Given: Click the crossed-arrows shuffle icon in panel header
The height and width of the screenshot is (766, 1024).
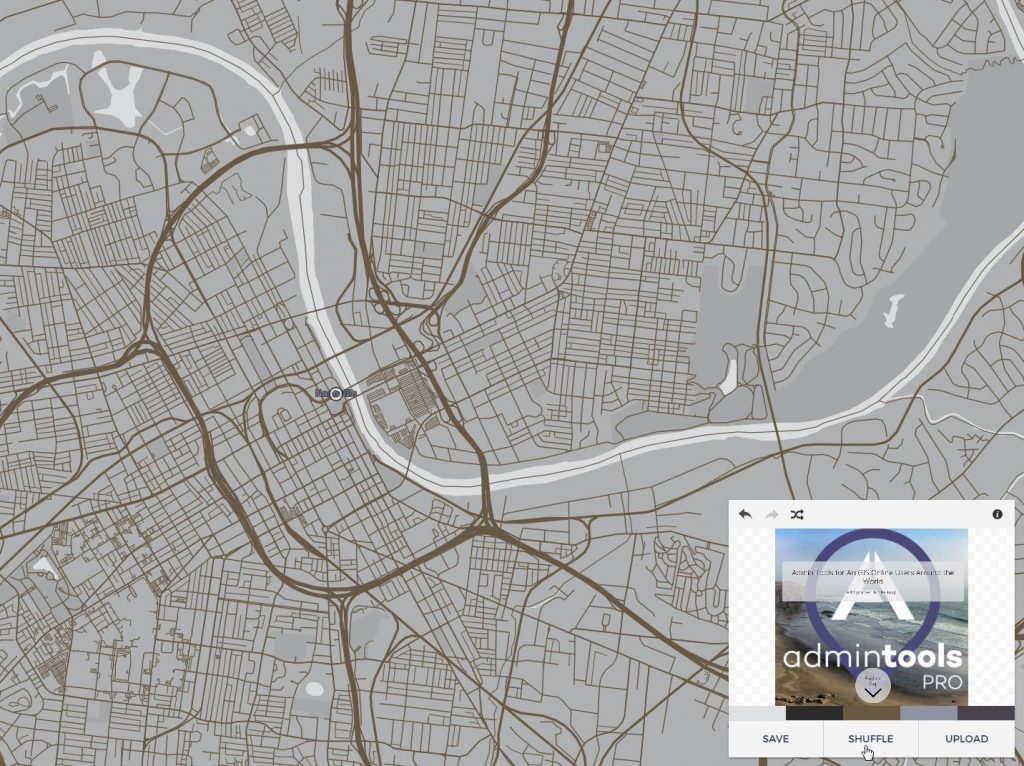Looking at the screenshot, I should point(797,514).
